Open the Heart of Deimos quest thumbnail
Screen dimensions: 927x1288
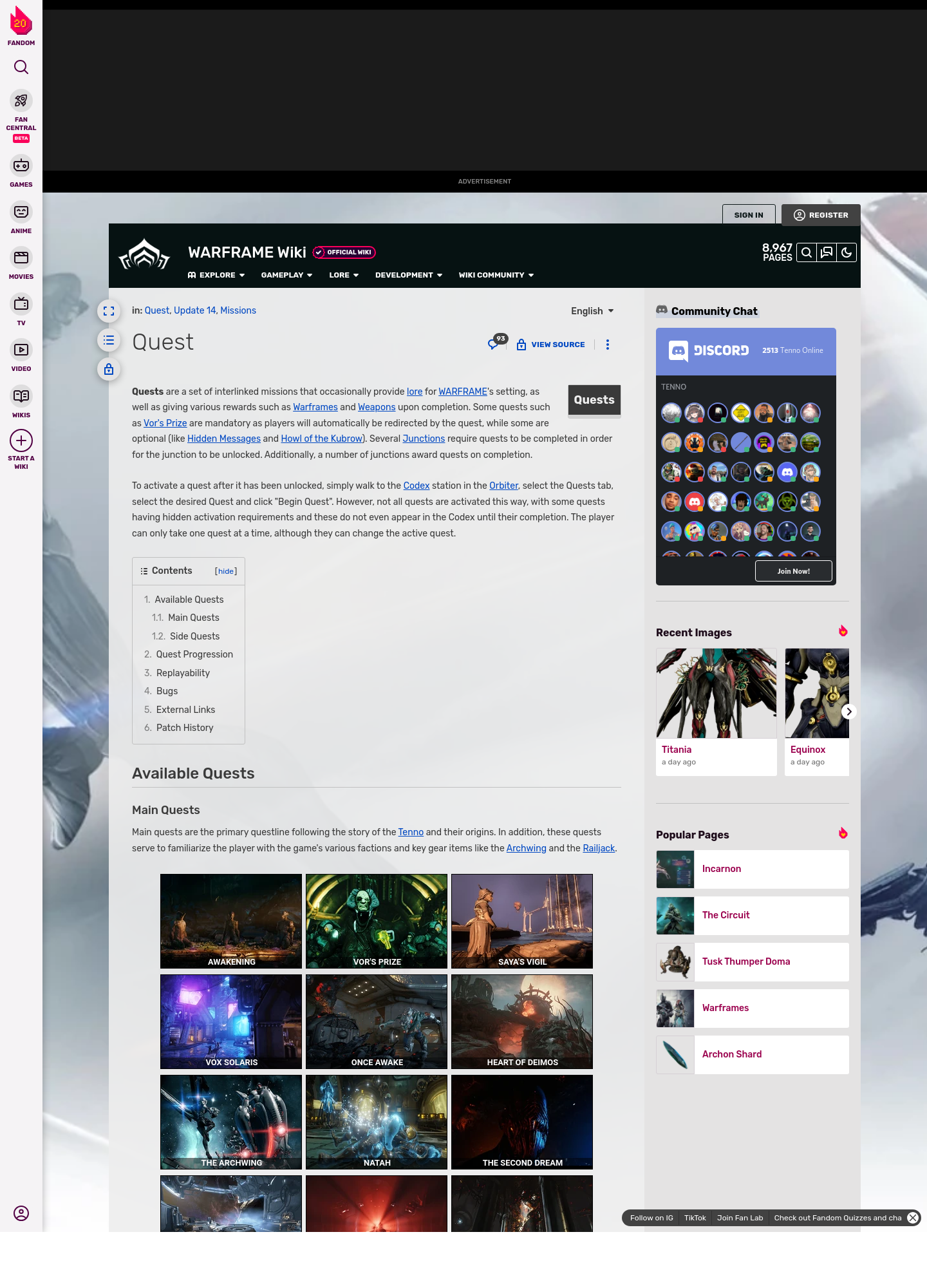coord(522,1021)
